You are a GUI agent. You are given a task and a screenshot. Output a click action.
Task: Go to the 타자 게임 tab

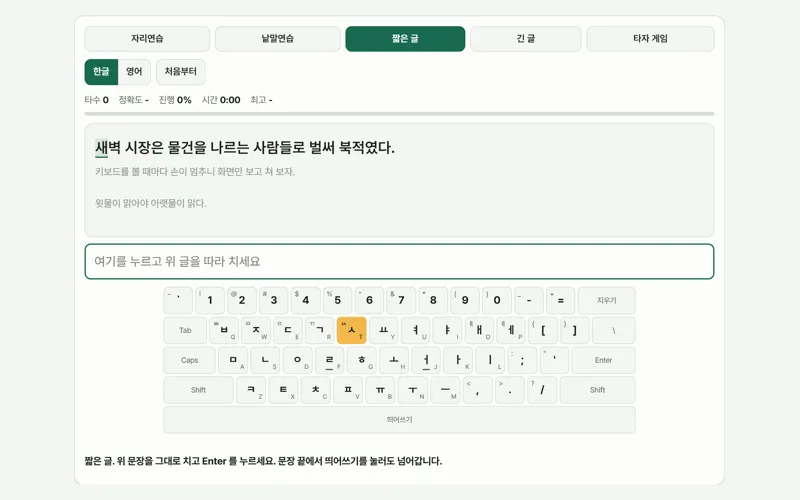coord(650,39)
